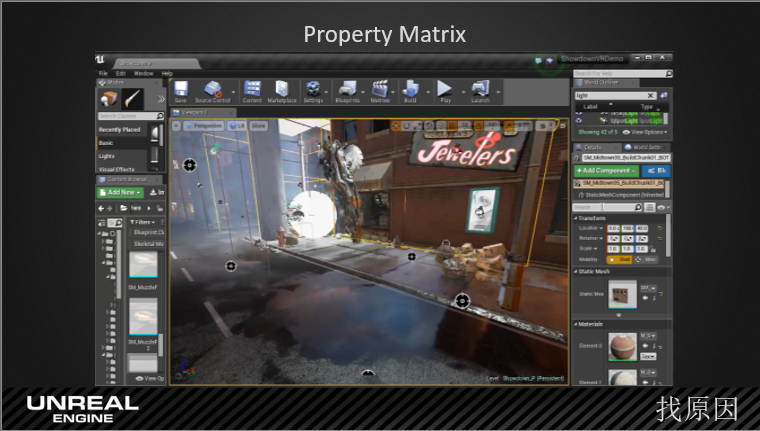Click the tutorial graduation cap icon
Viewport: 760px width, 431px height.
[550, 61]
